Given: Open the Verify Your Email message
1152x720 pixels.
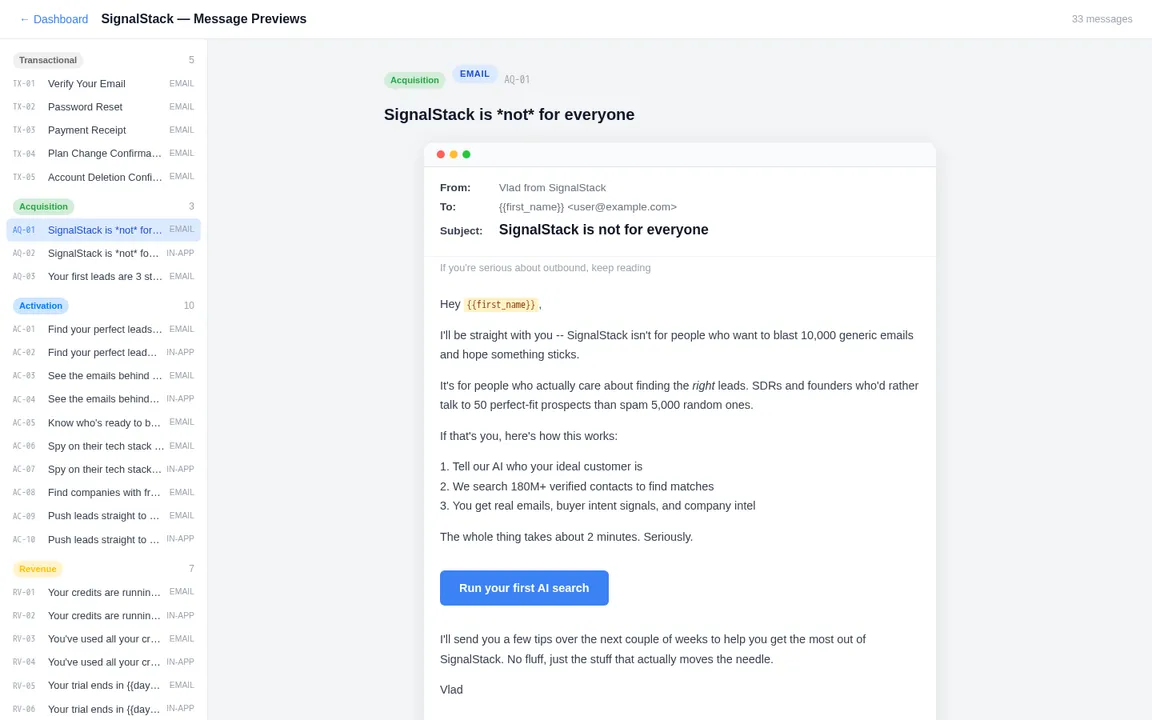Looking at the screenshot, I should [x=103, y=84].
